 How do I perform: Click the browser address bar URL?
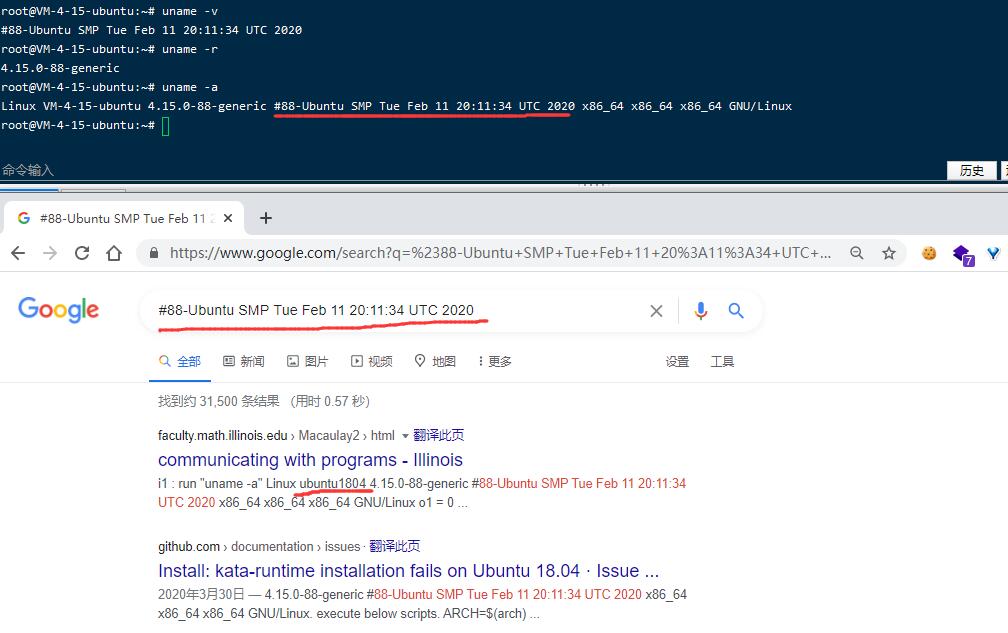[500, 253]
